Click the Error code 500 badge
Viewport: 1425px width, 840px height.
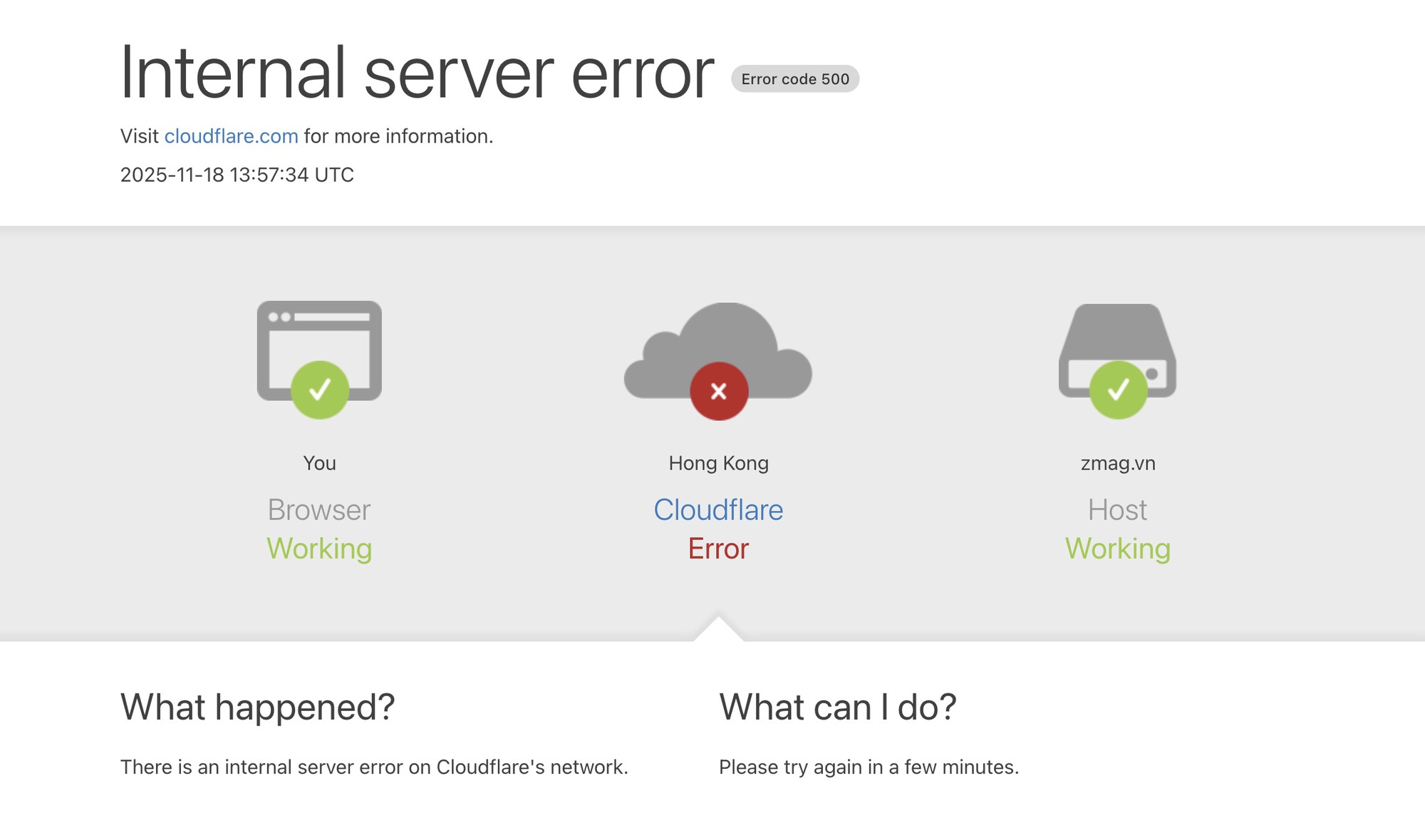[796, 80]
